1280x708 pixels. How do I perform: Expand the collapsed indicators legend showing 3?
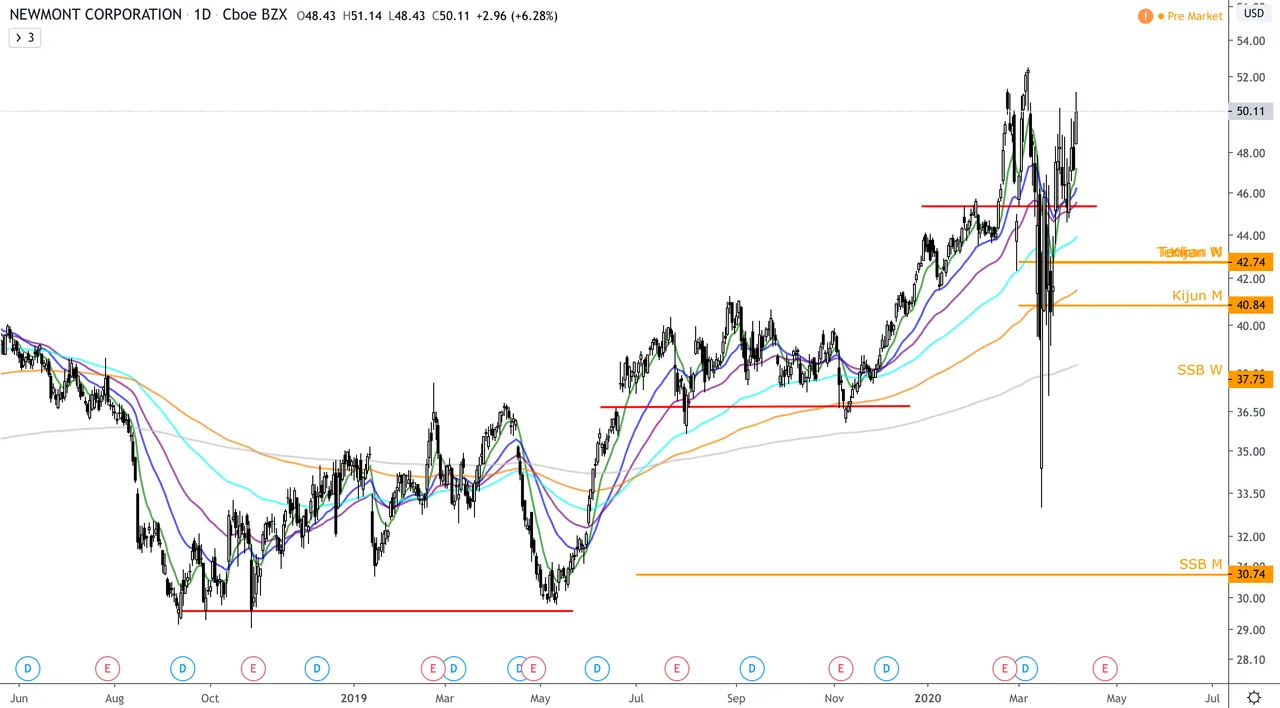25,38
